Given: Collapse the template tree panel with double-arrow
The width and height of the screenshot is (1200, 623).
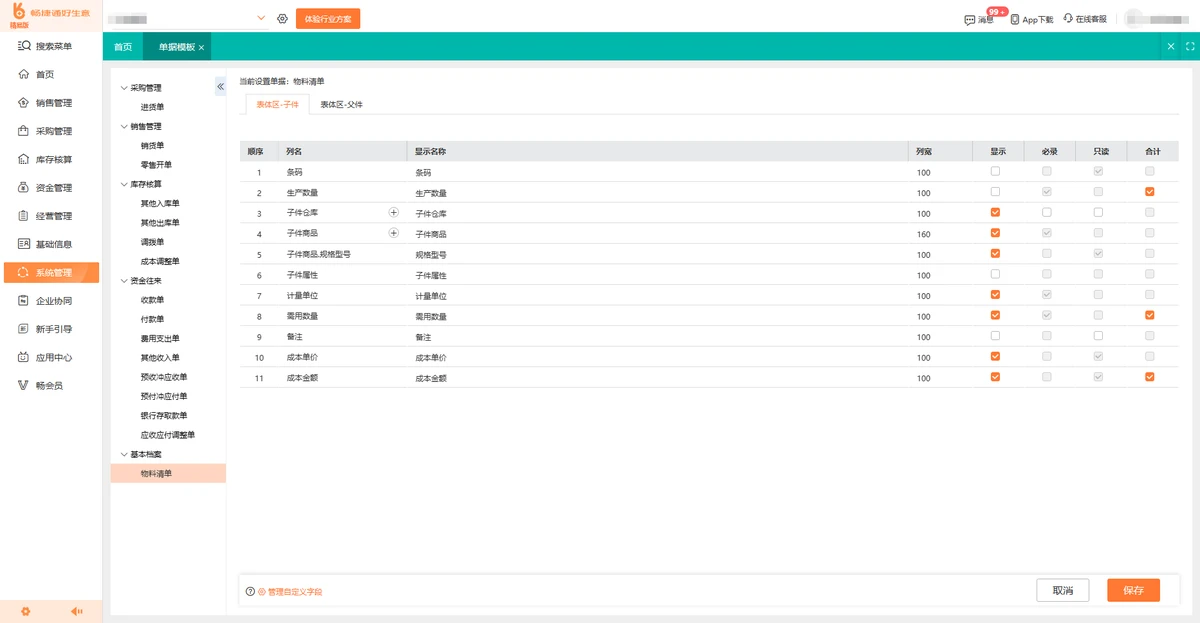Looking at the screenshot, I should click(220, 88).
